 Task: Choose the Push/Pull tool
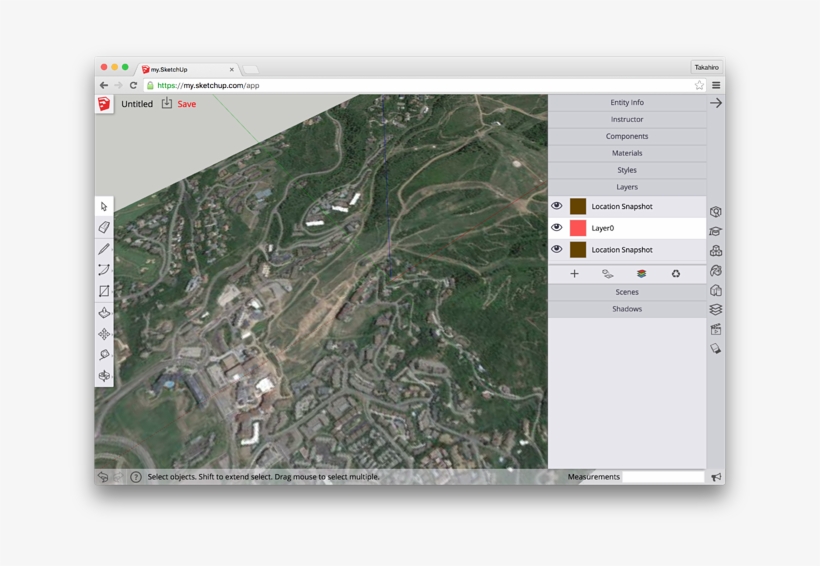point(104,312)
